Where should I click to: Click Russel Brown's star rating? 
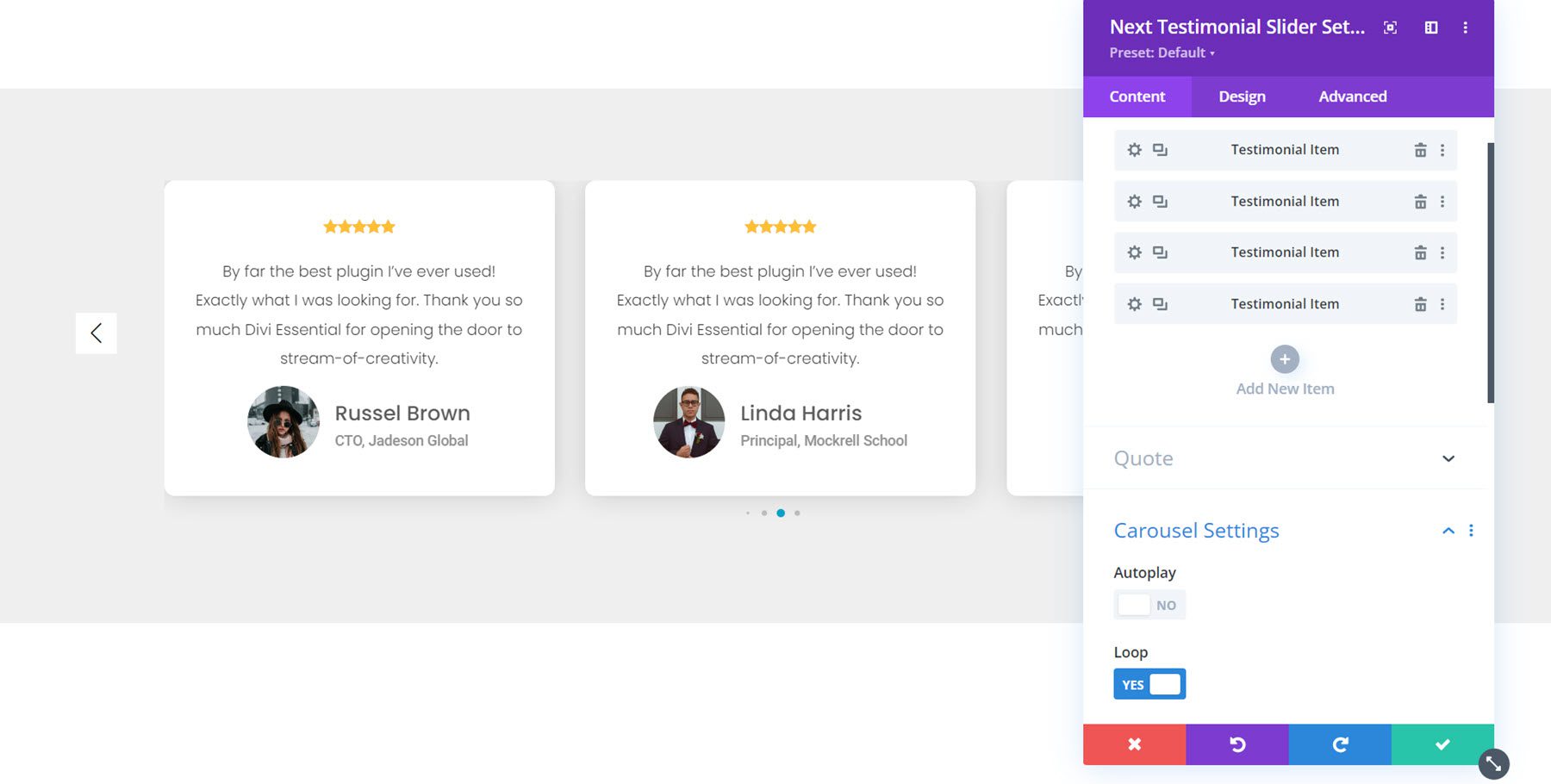[x=359, y=227]
